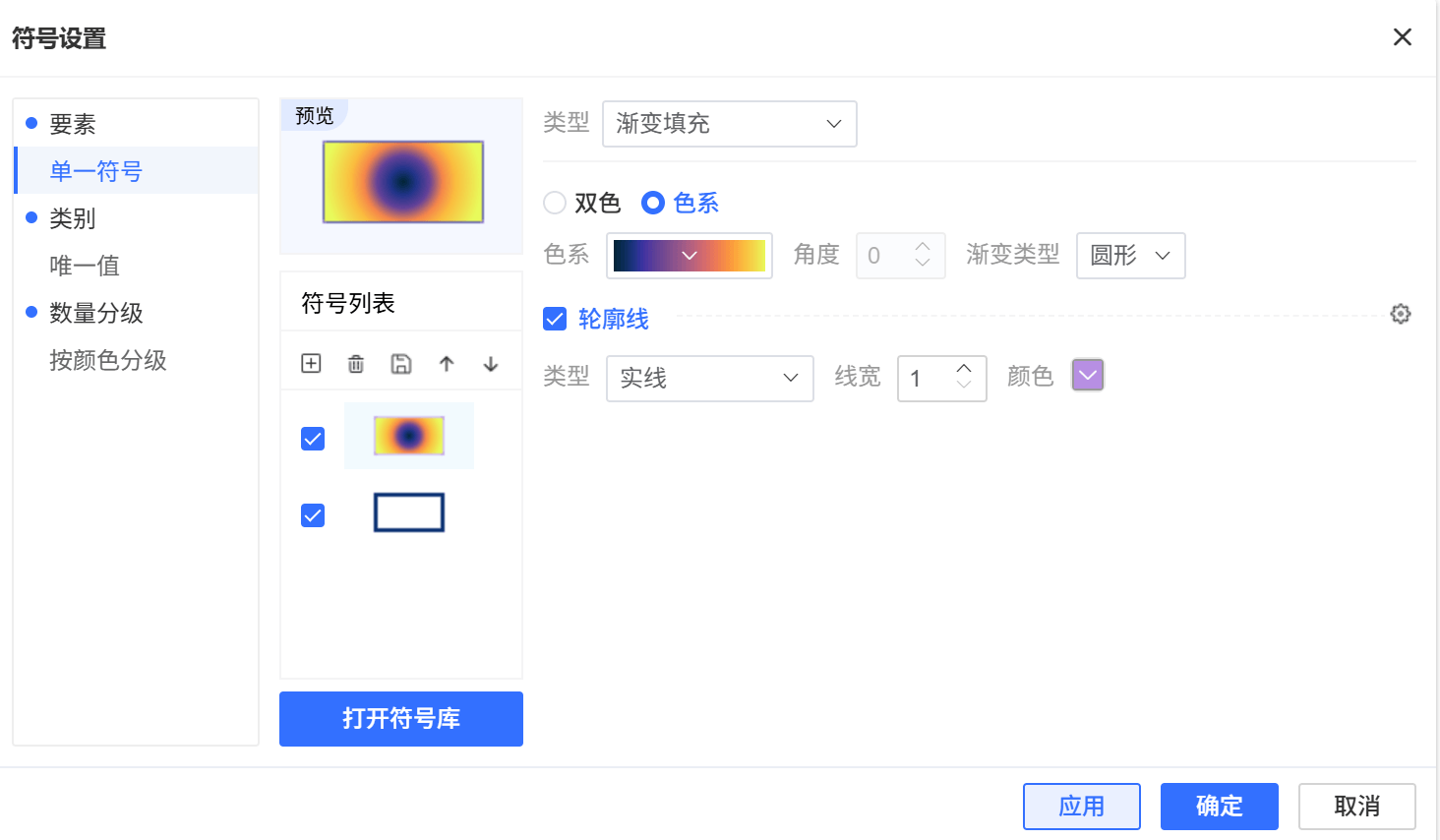Click the save symbol icon
The width and height of the screenshot is (1440, 840).
[x=401, y=364]
